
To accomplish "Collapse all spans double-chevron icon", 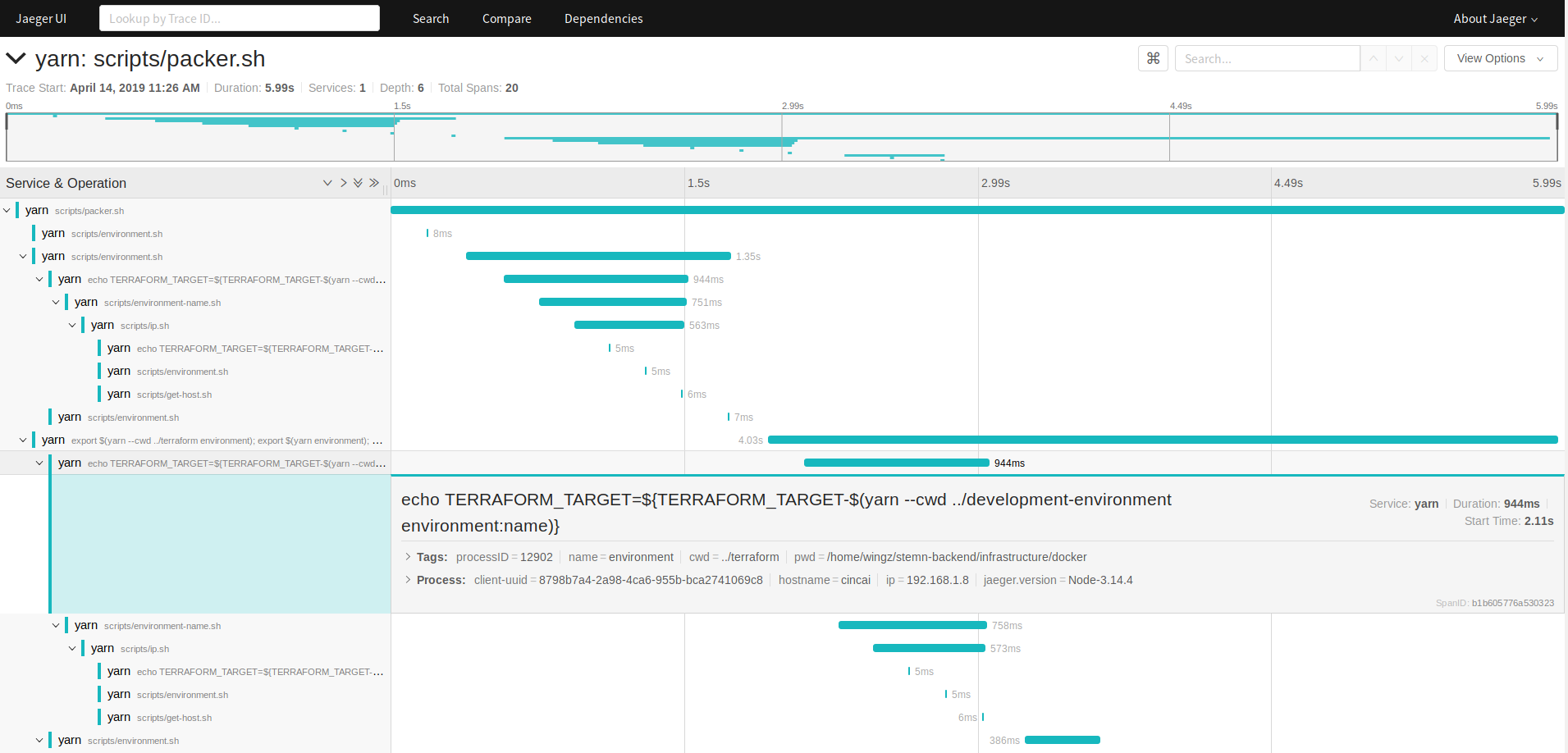I will [x=374, y=183].
